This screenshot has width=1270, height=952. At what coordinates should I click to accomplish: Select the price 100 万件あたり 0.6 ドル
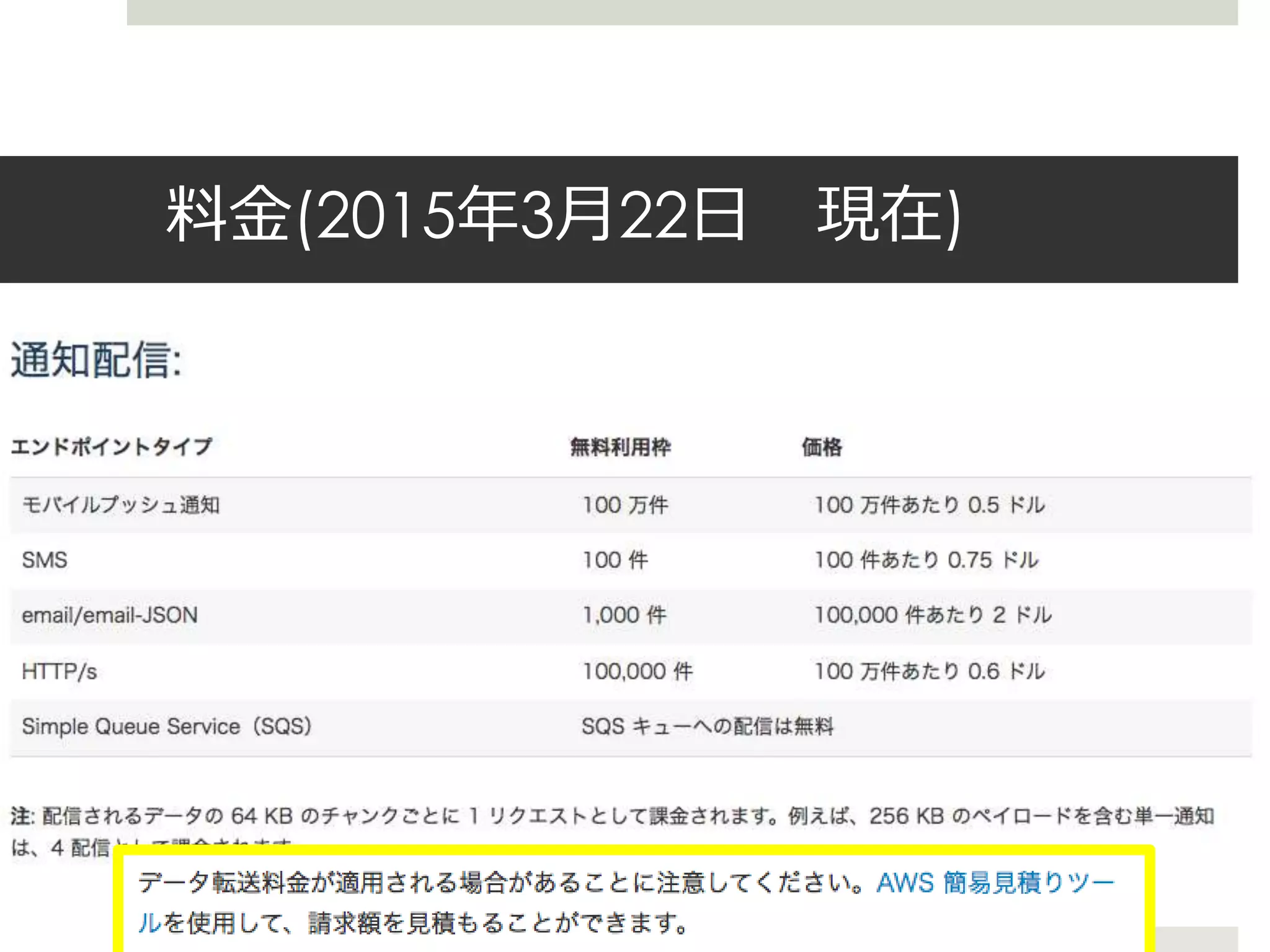(x=930, y=671)
